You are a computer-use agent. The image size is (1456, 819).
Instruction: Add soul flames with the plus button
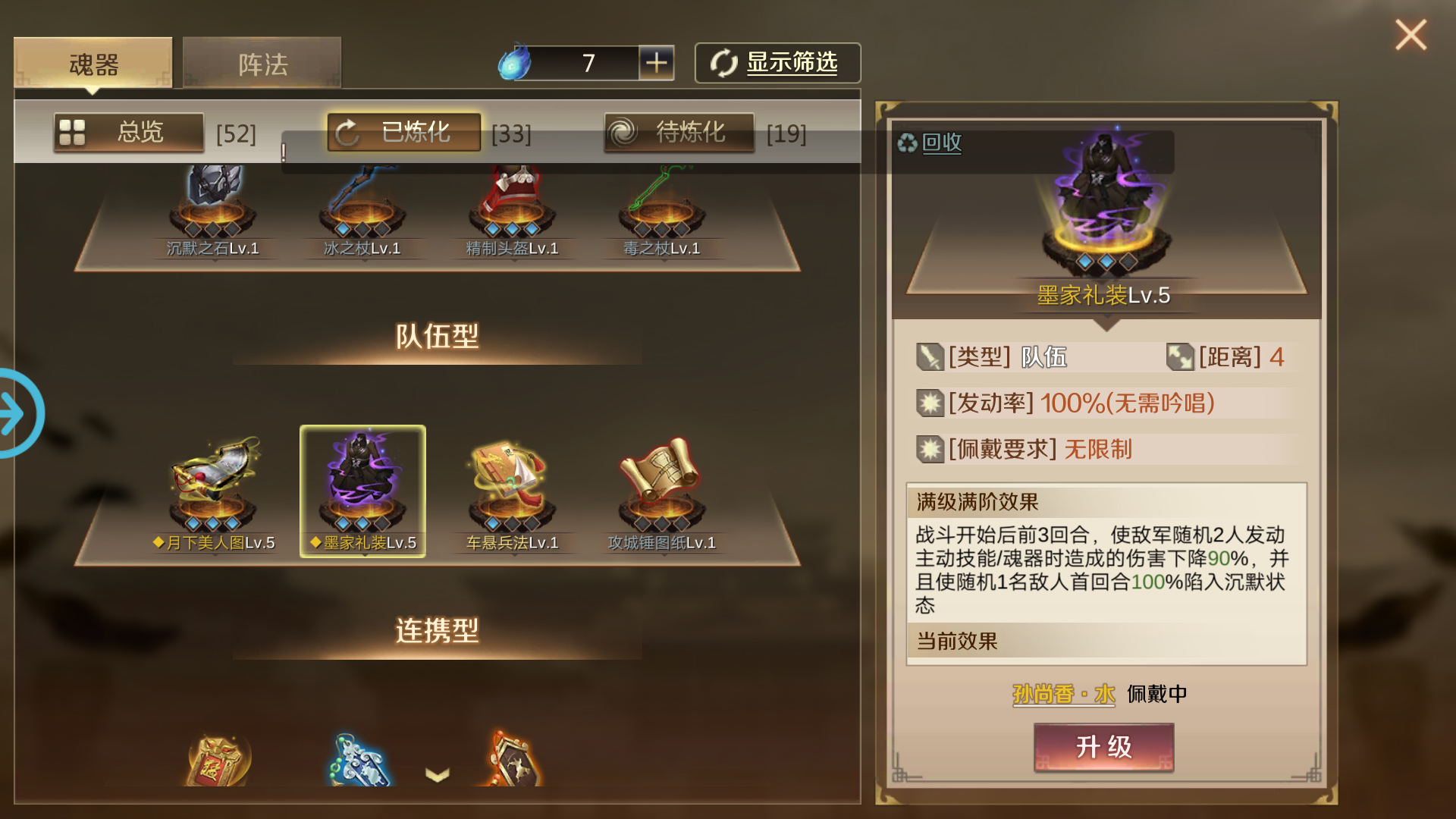(x=657, y=62)
